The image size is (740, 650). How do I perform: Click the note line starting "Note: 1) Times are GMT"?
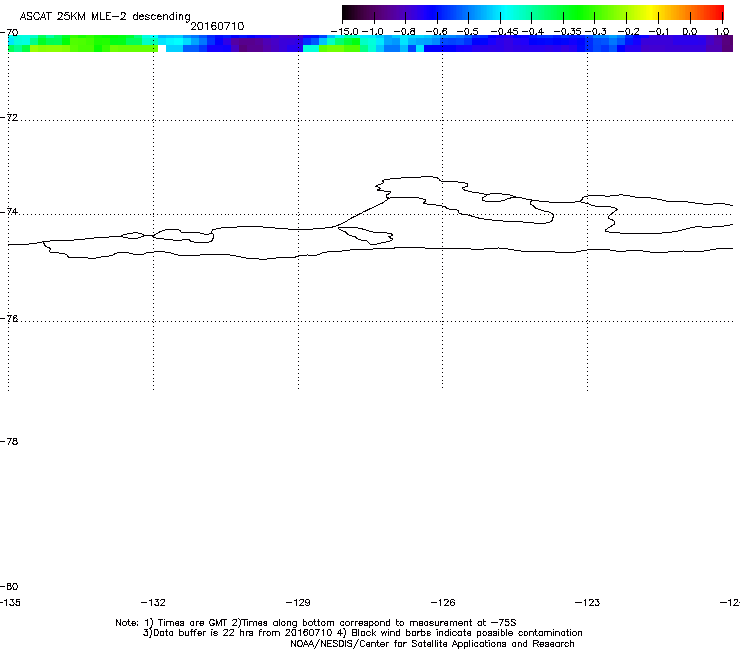click(316, 623)
